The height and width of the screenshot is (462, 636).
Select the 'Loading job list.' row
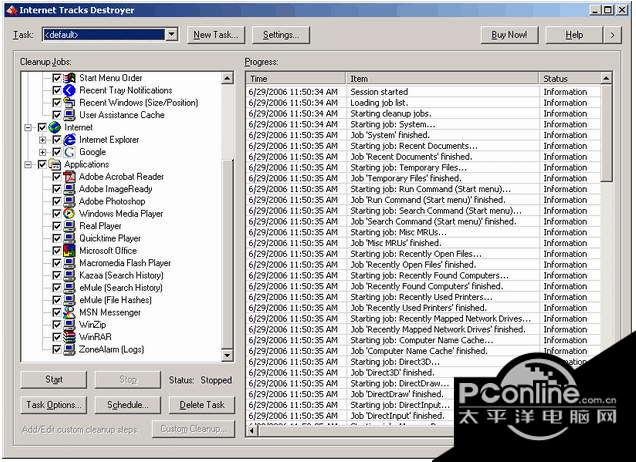[x=423, y=103]
